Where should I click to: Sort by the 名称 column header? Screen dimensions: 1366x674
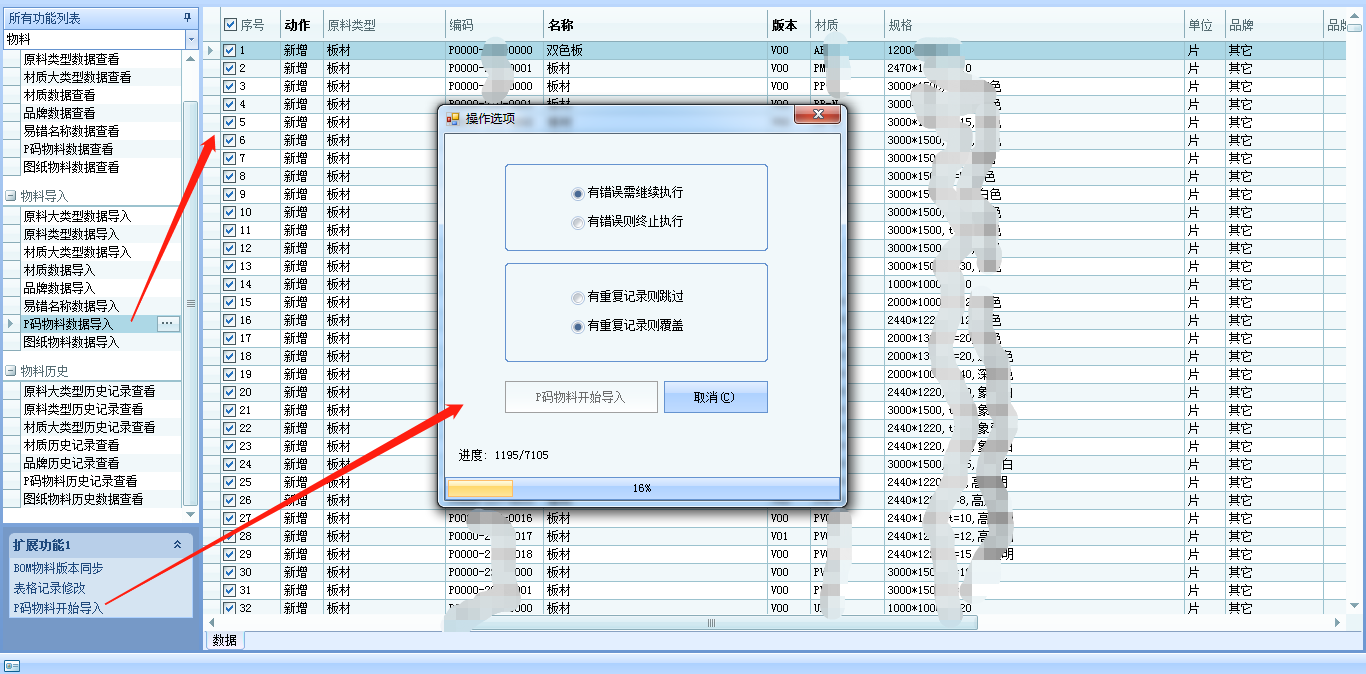[655, 25]
